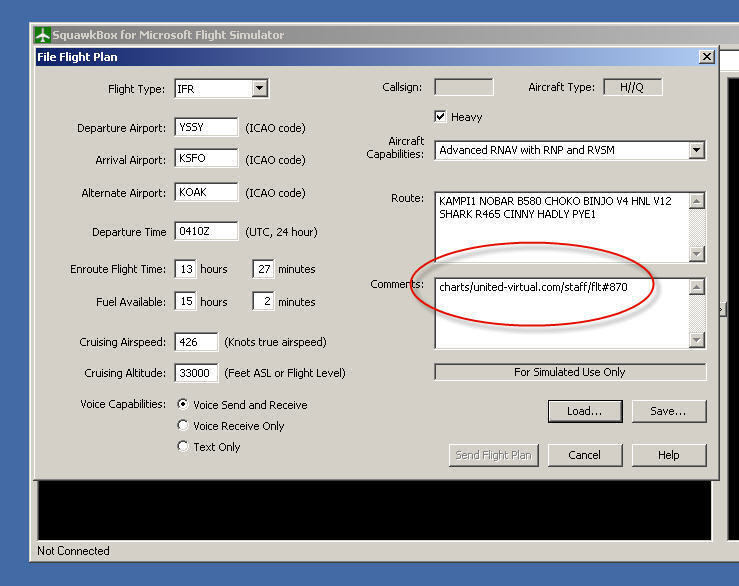
Task: Click the Save... button
Action: coord(669,411)
